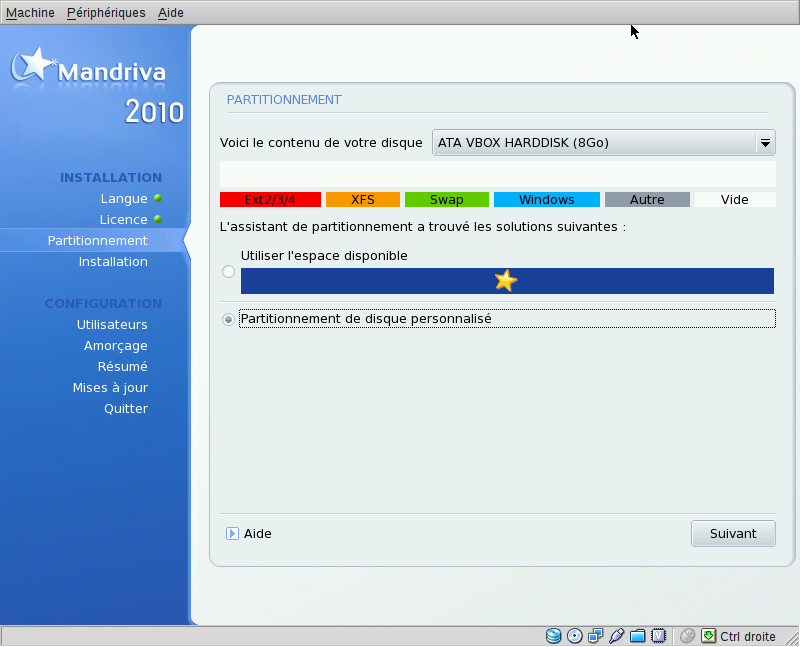The height and width of the screenshot is (647, 800).
Task: Click the green dot next to Licence
Action: [x=158, y=219]
